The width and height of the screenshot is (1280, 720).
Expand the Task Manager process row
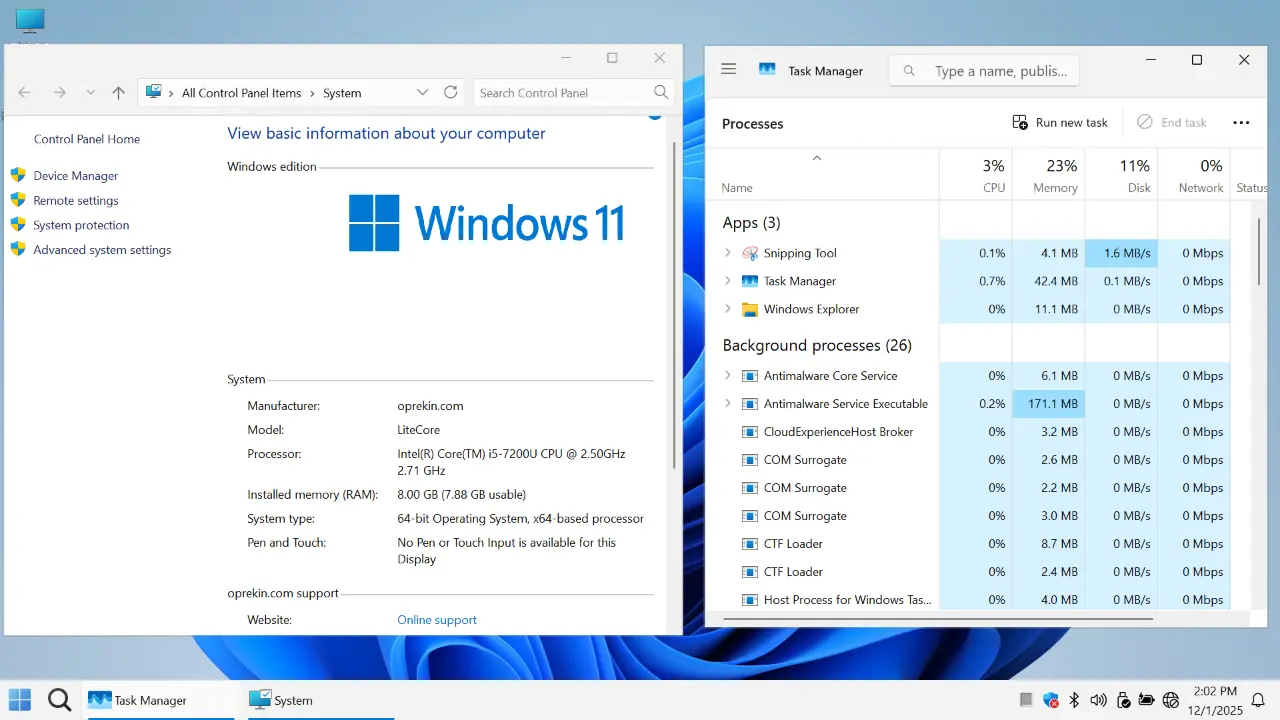click(x=728, y=281)
